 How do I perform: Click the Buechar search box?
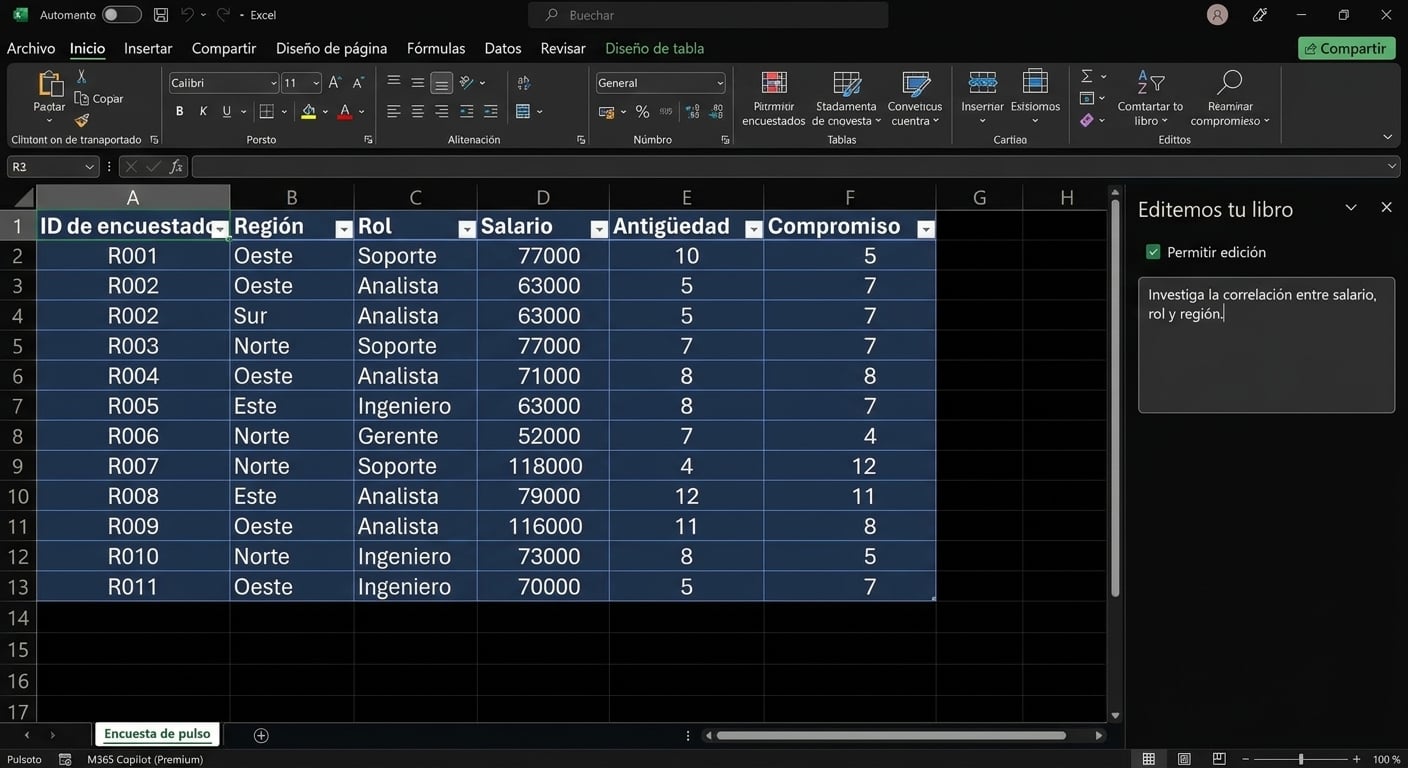tap(708, 15)
